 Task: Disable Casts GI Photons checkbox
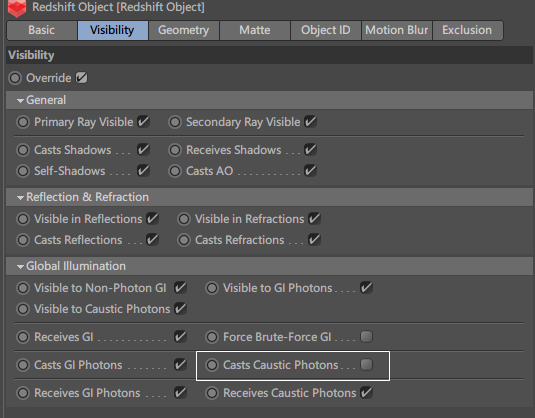coord(180,365)
